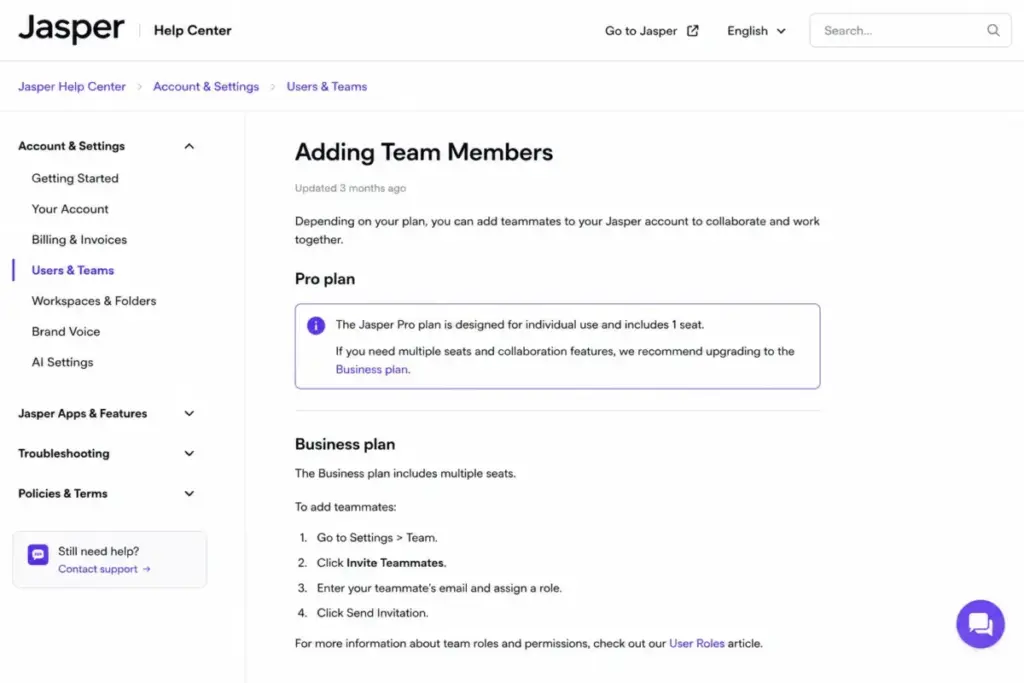Click Jasper Help Center breadcrumb

coord(72,86)
